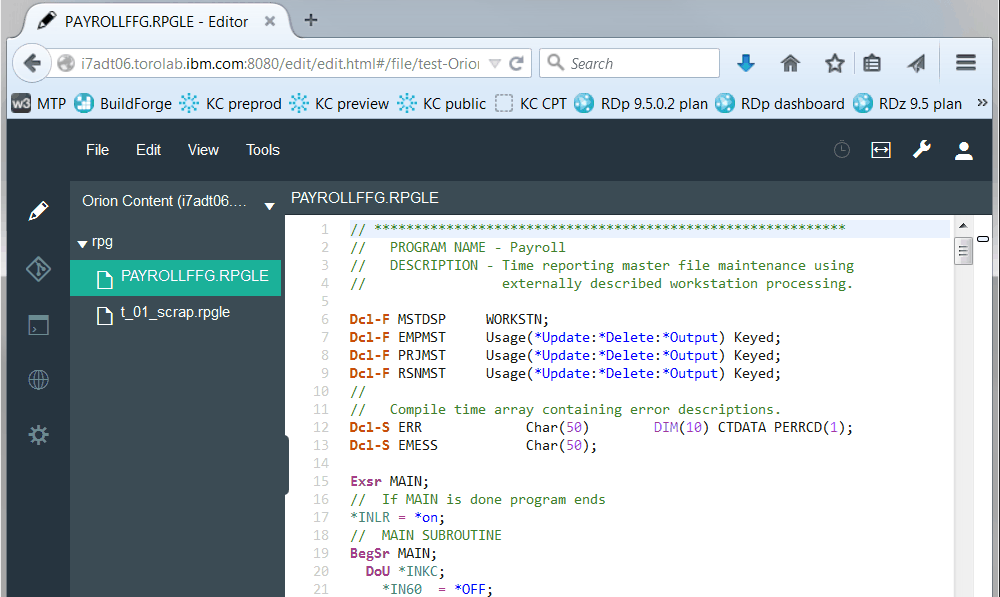The height and width of the screenshot is (597, 1000).
Task: Open the Shell console sidebar icon
Action: tap(38, 325)
